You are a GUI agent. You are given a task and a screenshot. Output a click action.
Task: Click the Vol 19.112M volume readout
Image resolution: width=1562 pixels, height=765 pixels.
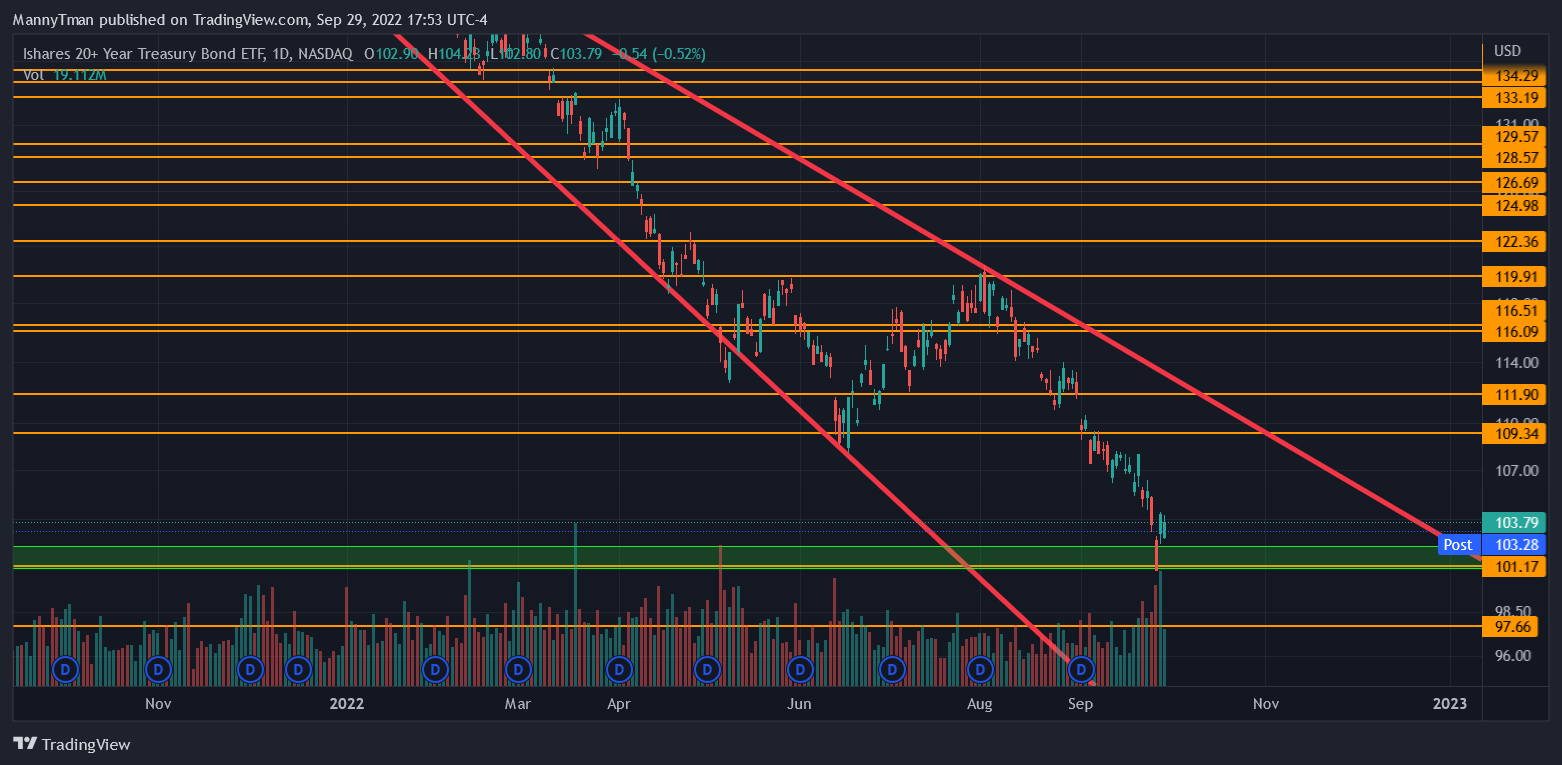coord(64,75)
